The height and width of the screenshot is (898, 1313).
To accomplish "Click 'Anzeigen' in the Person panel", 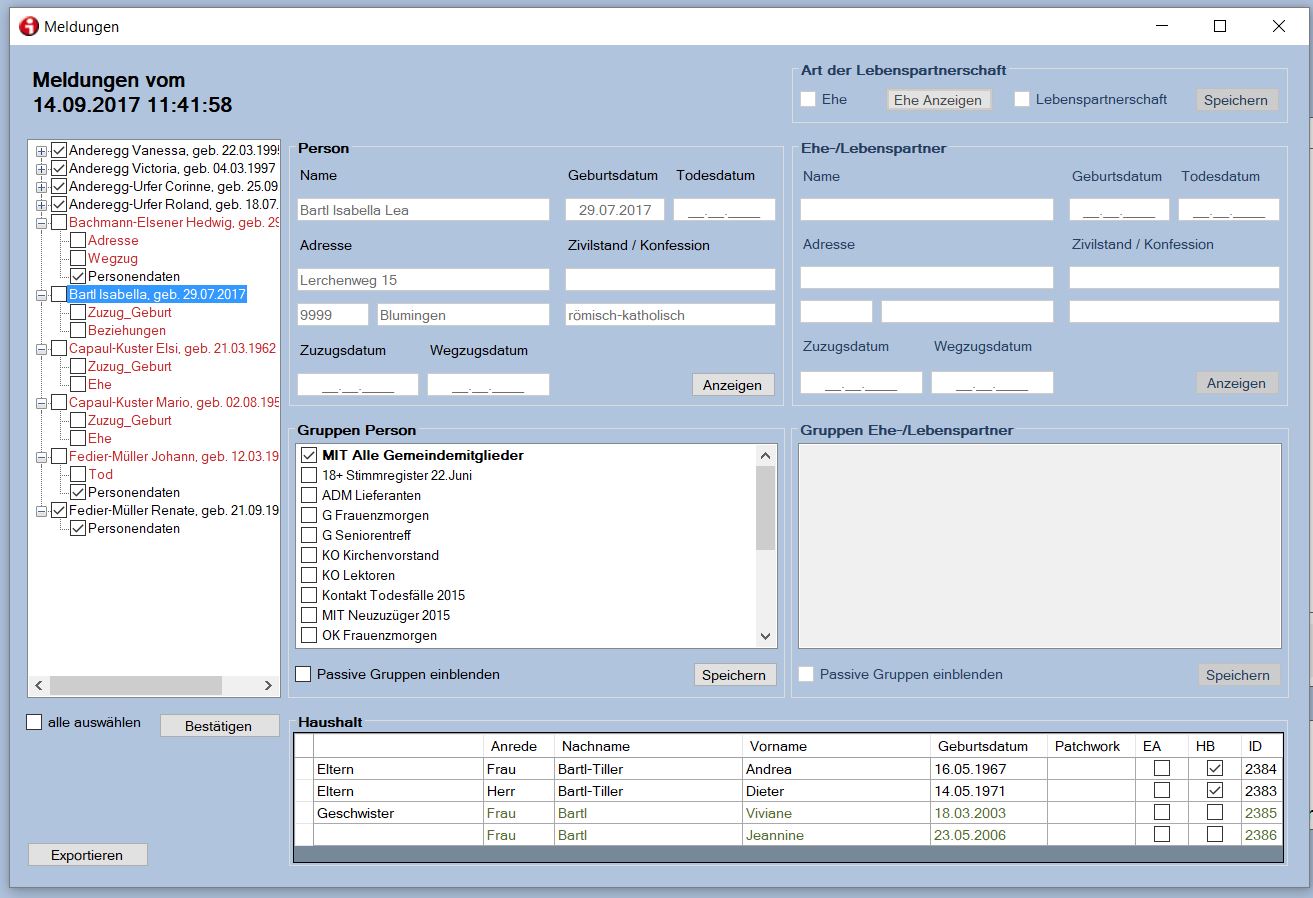I will (x=732, y=385).
